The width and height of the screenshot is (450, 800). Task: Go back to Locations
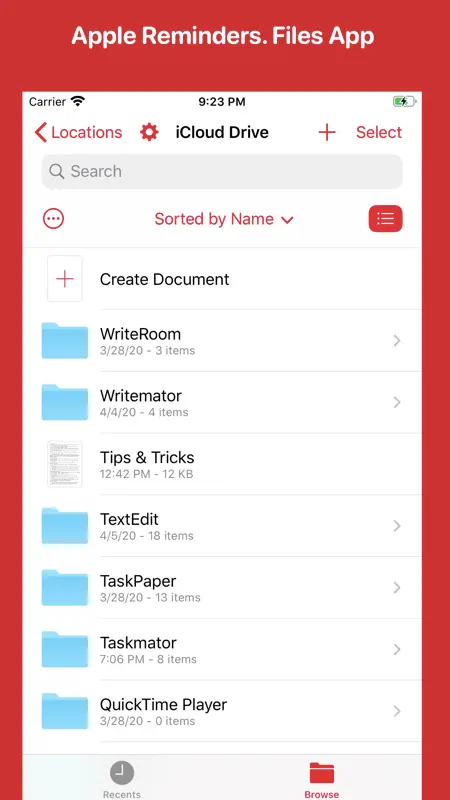click(79, 133)
